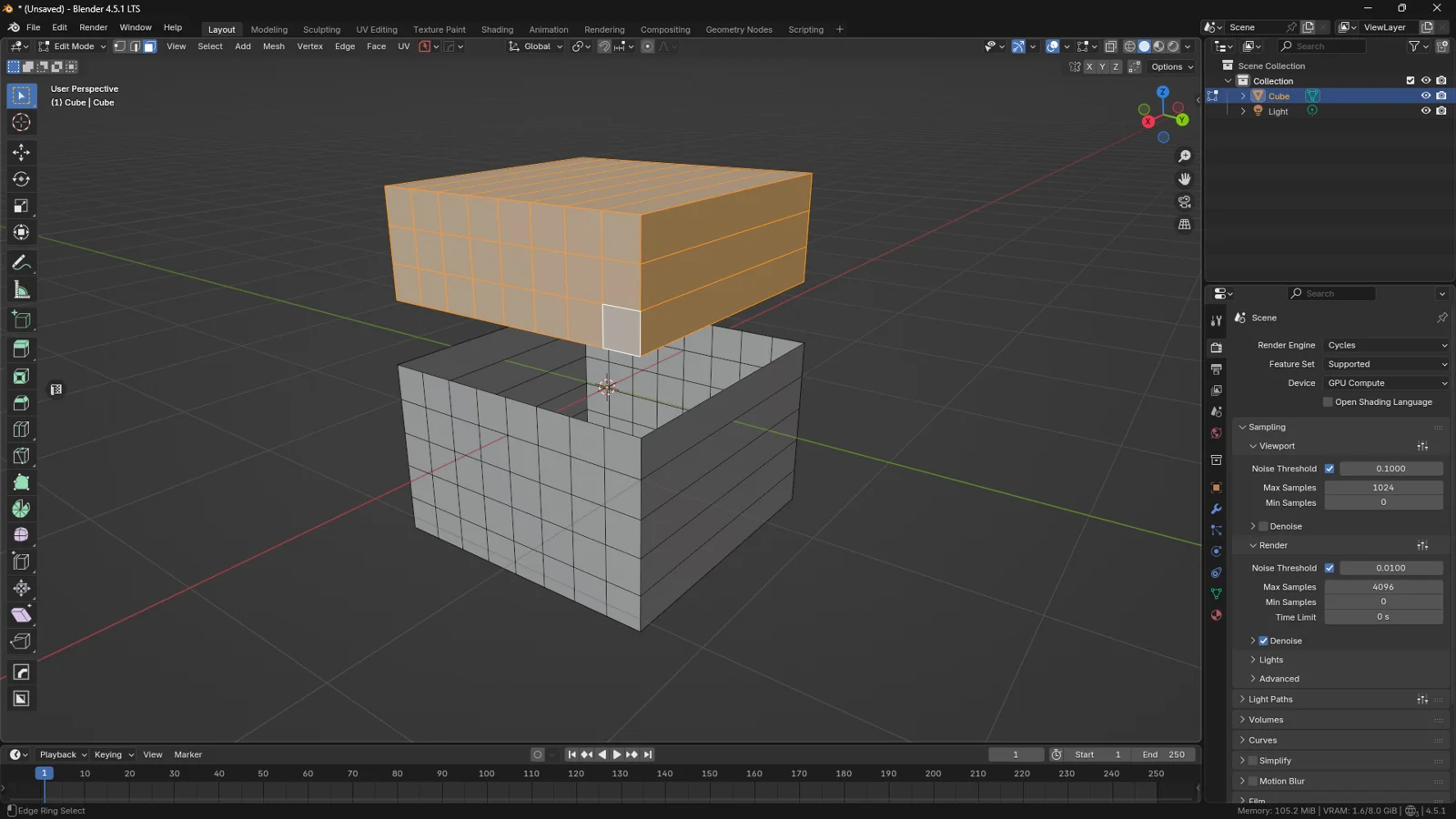Expand the Light Paths panel

[x=1269, y=699]
